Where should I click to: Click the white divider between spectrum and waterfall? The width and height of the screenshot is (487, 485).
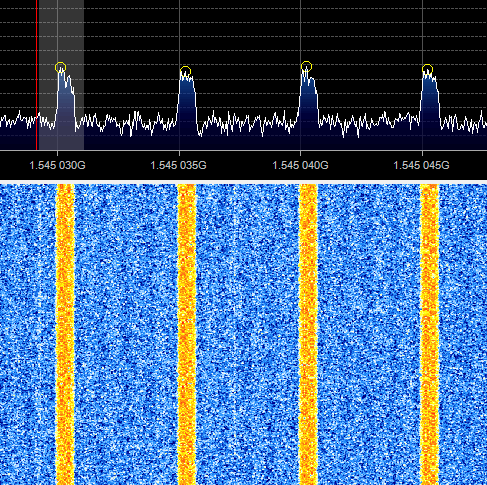(x=243, y=182)
